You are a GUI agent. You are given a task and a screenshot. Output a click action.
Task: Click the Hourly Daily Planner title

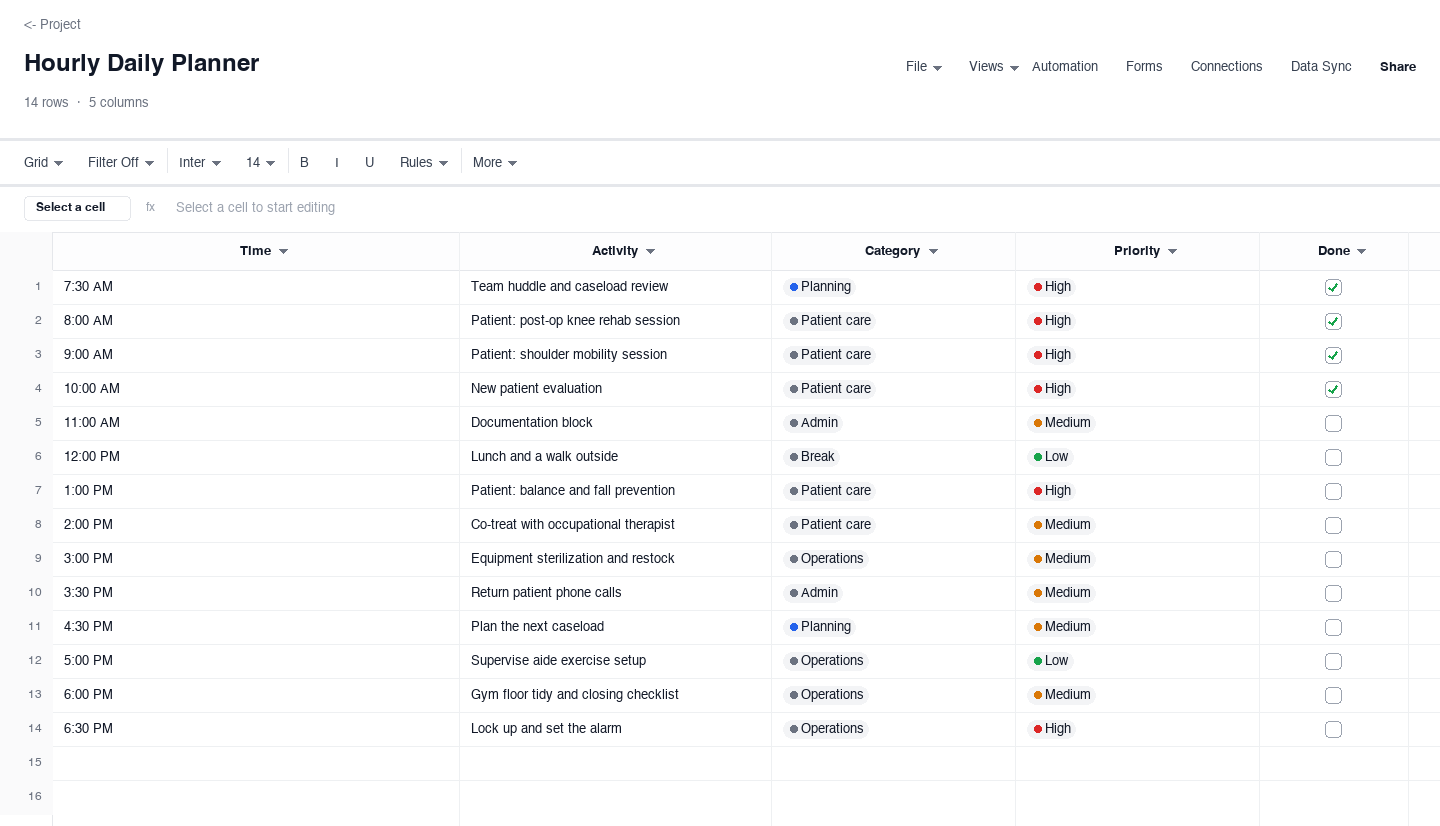click(x=142, y=63)
